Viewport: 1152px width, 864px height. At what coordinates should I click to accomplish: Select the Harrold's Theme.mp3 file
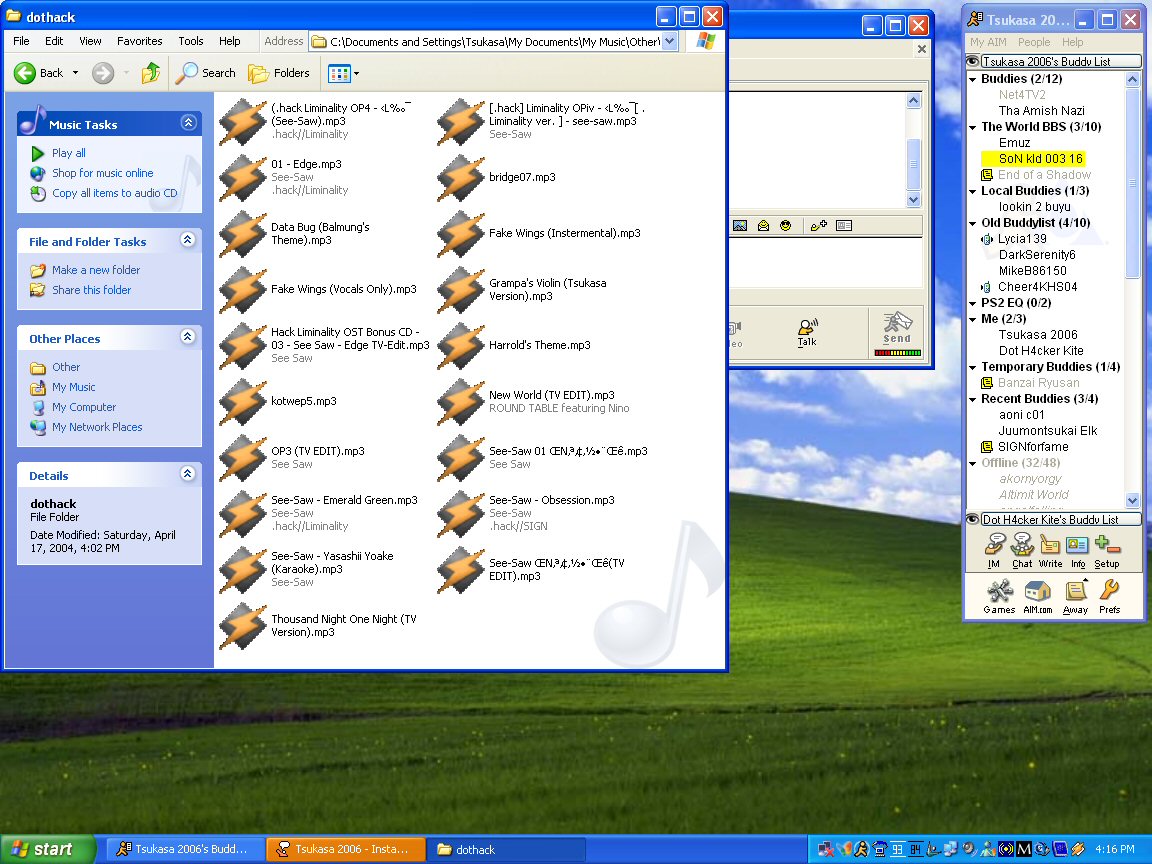click(539, 345)
